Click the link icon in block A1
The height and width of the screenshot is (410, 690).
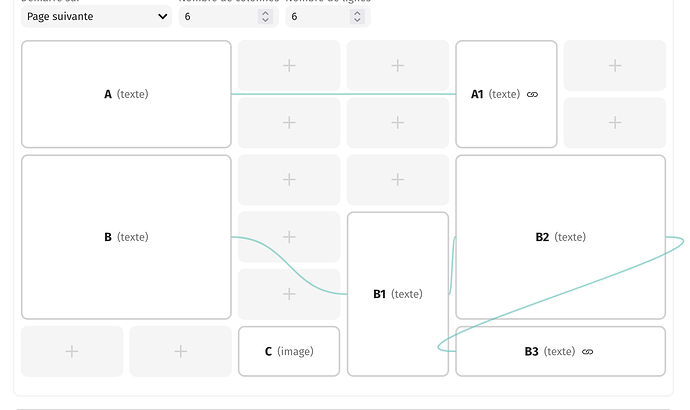click(532, 95)
